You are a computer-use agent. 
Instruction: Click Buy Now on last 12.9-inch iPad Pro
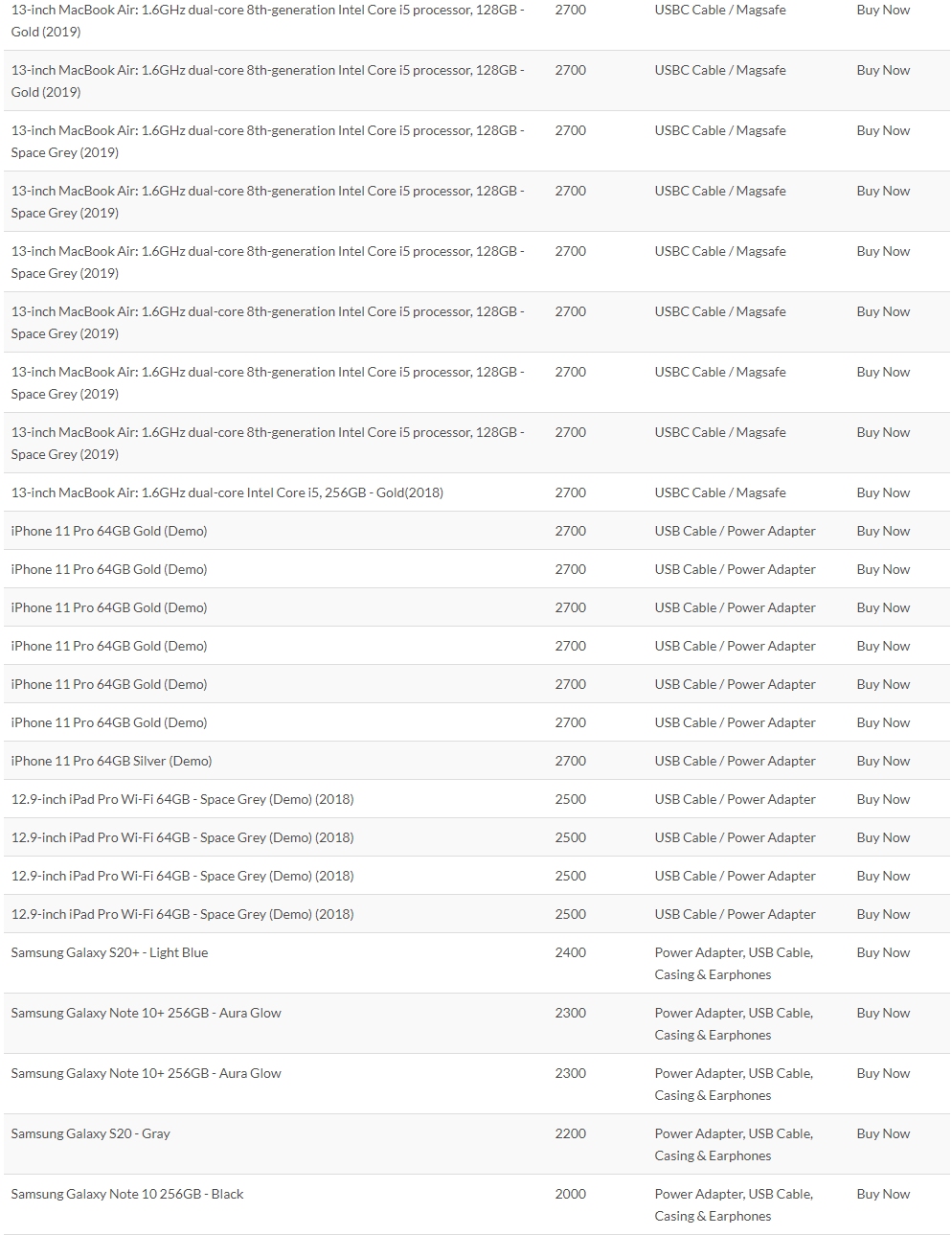883,914
